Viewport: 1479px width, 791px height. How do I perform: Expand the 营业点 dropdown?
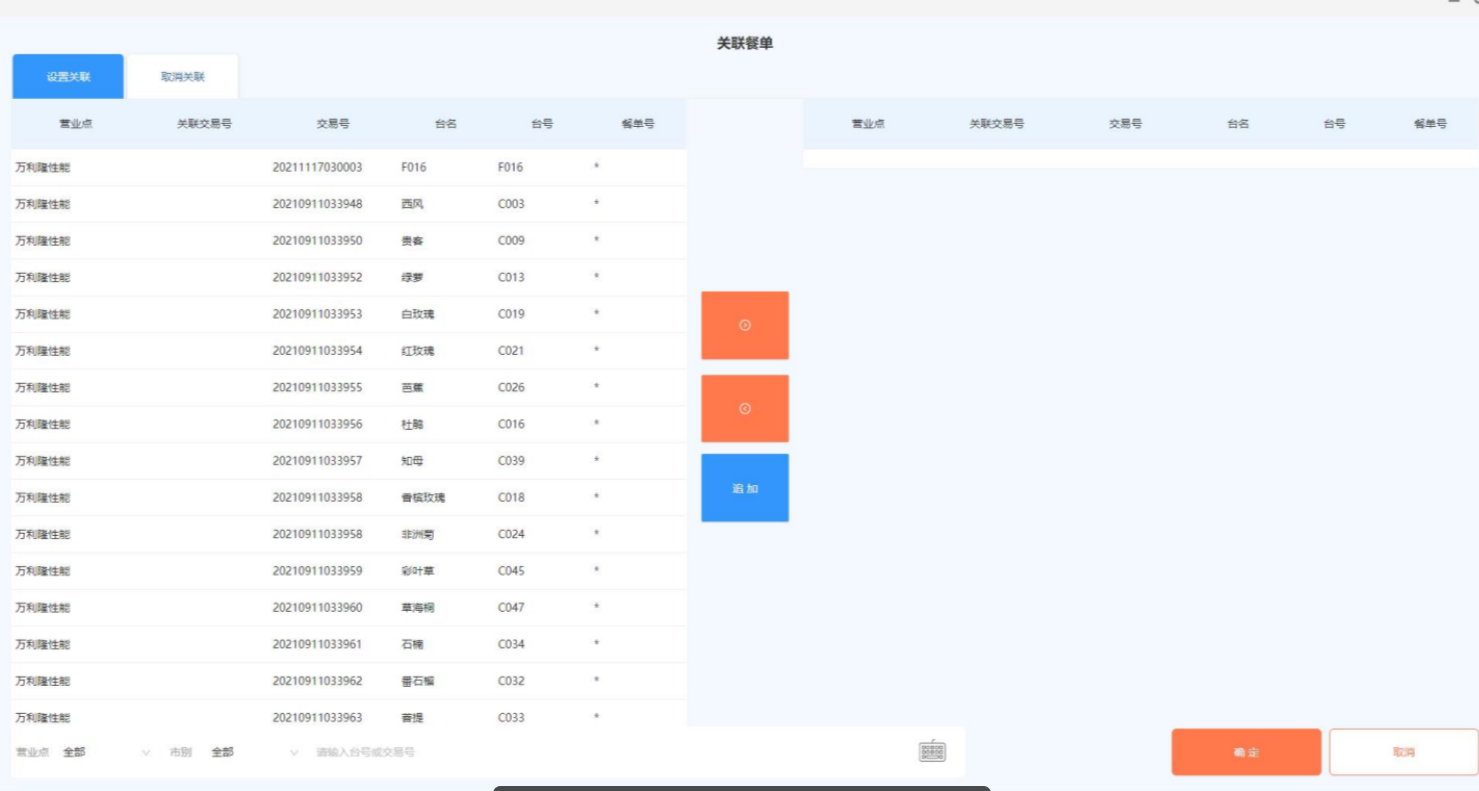click(x=105, y=752)
